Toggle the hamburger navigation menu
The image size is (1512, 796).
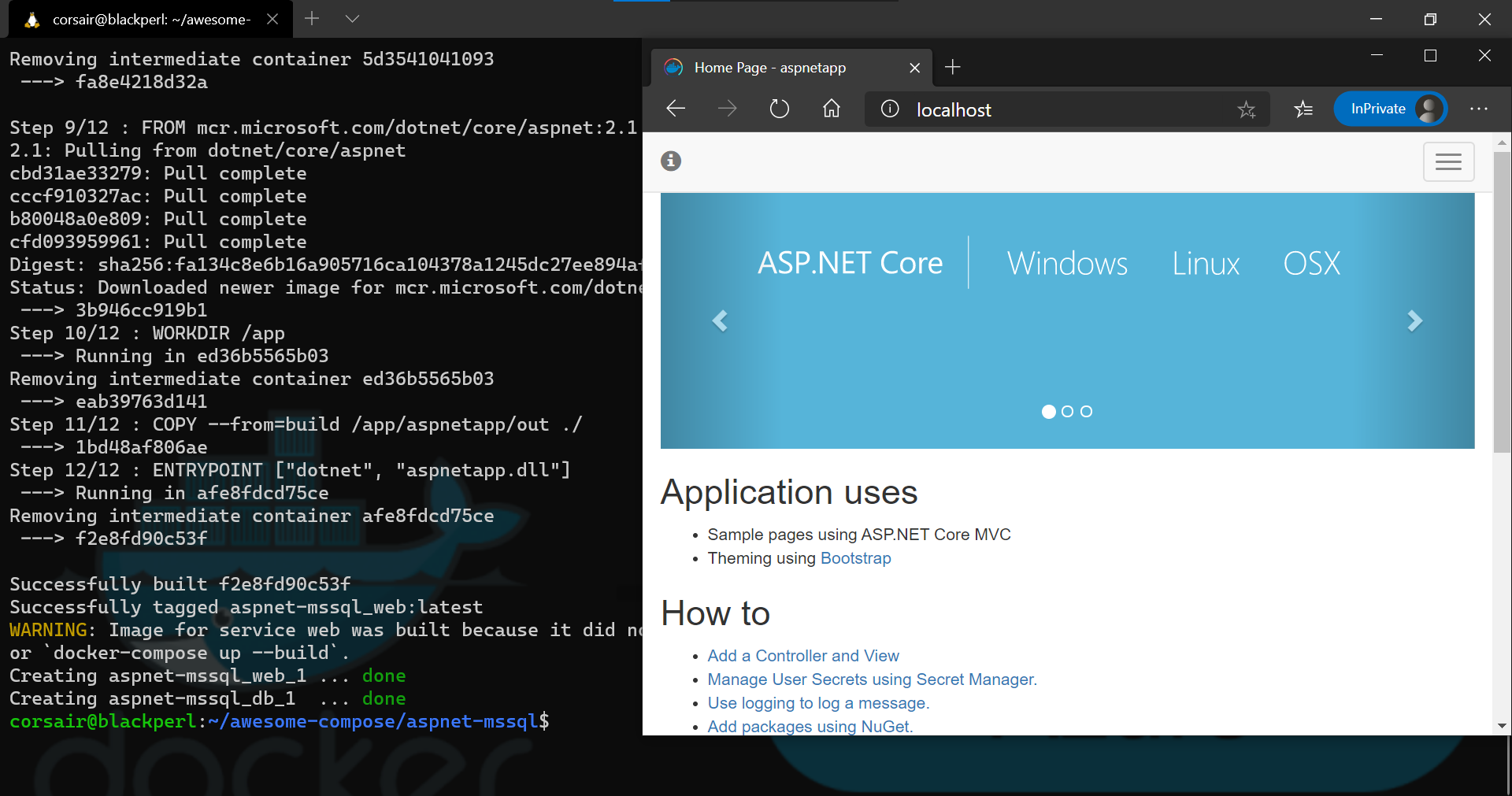tap(1448, 162)
